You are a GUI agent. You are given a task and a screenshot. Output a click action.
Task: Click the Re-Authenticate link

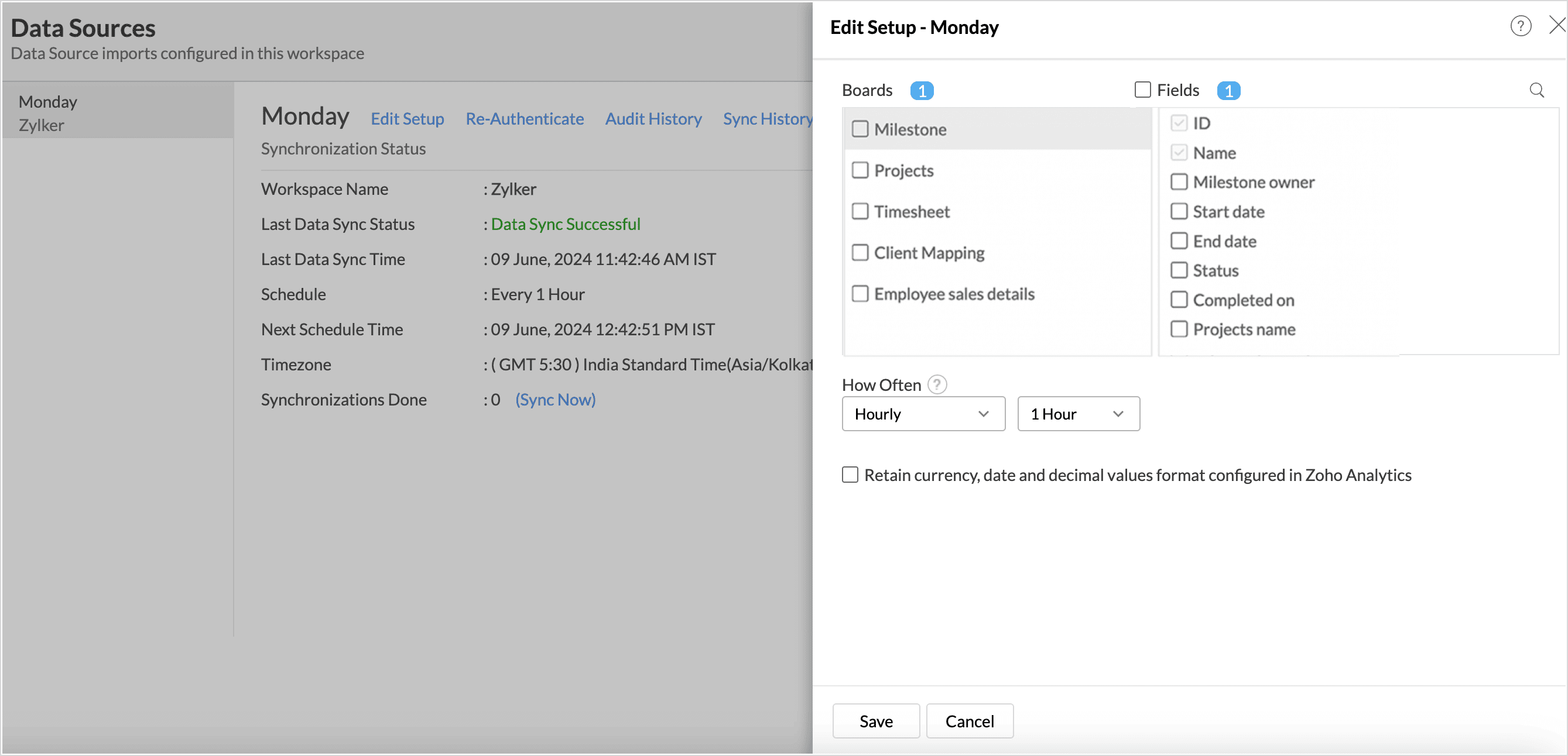point(525,119)
